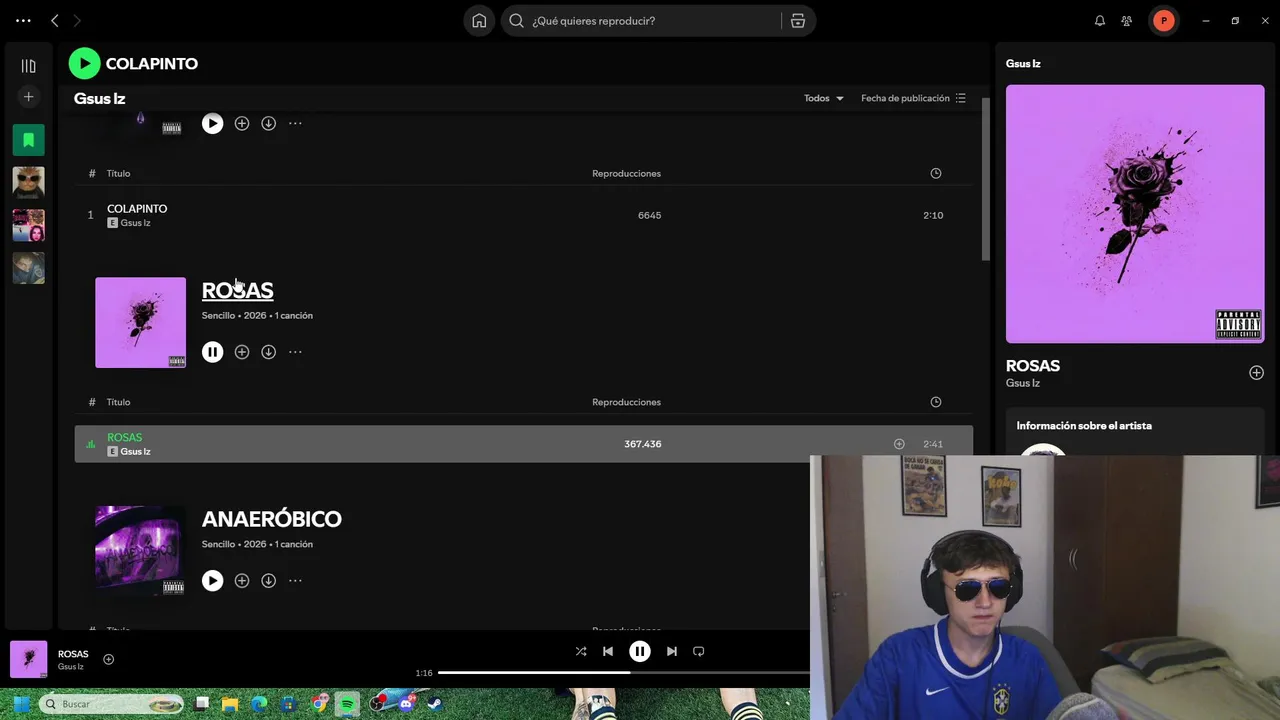1280x720 pixels.
Task: Open the three-dots app menu
Action: [23, 20]
